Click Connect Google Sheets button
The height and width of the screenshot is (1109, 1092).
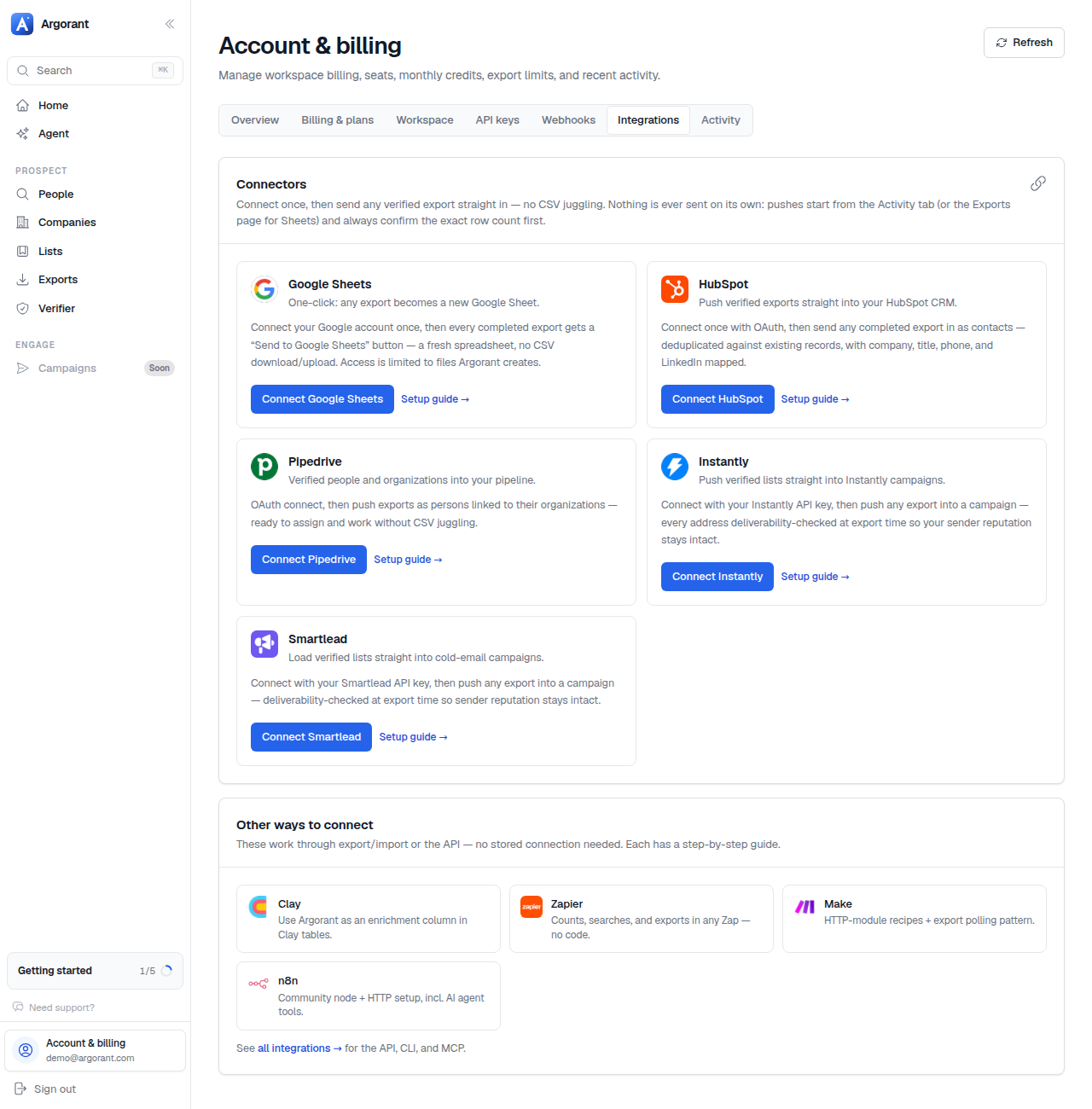click(322, 399)
